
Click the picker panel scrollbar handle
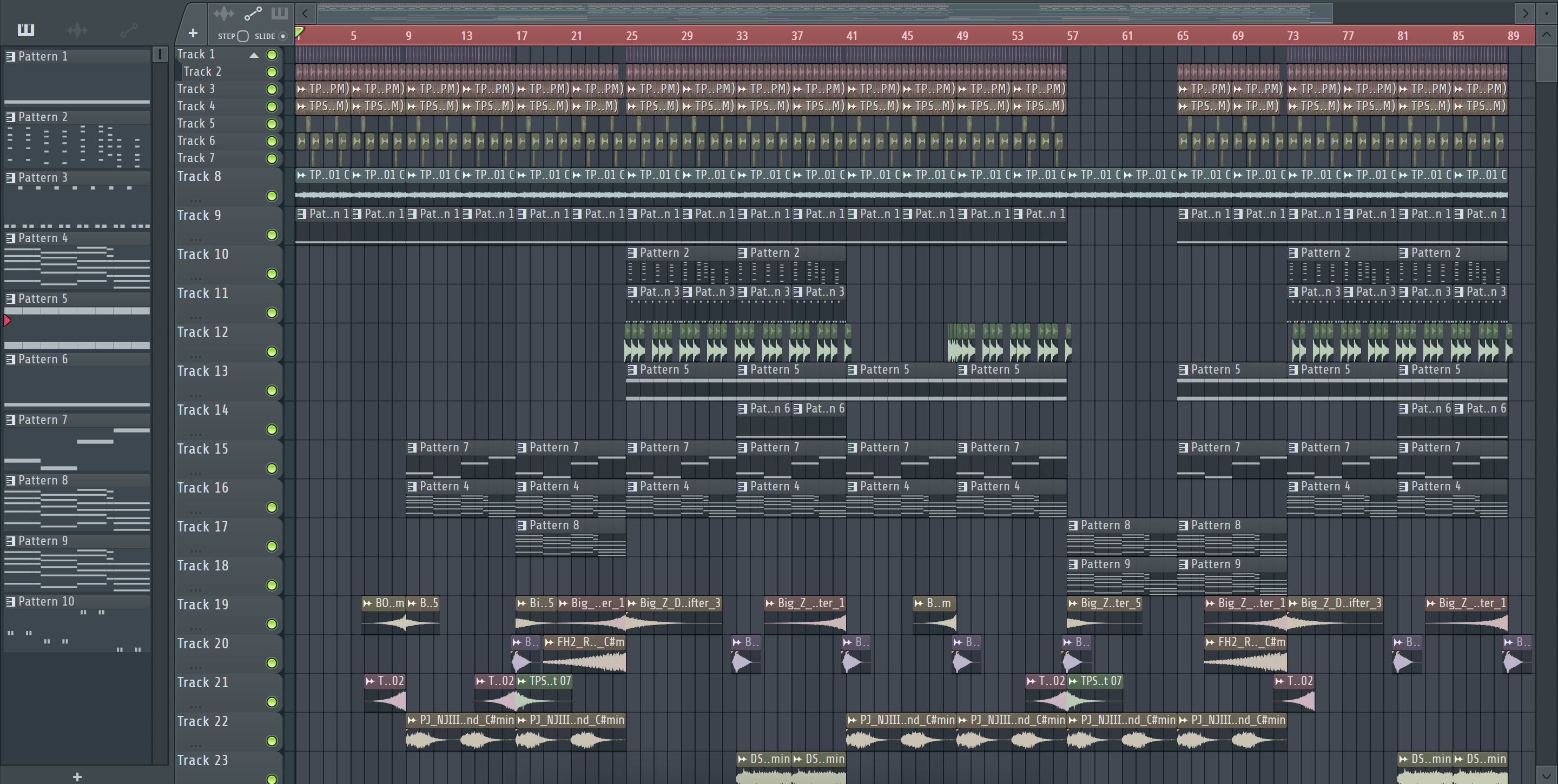(x=160, y=55)
